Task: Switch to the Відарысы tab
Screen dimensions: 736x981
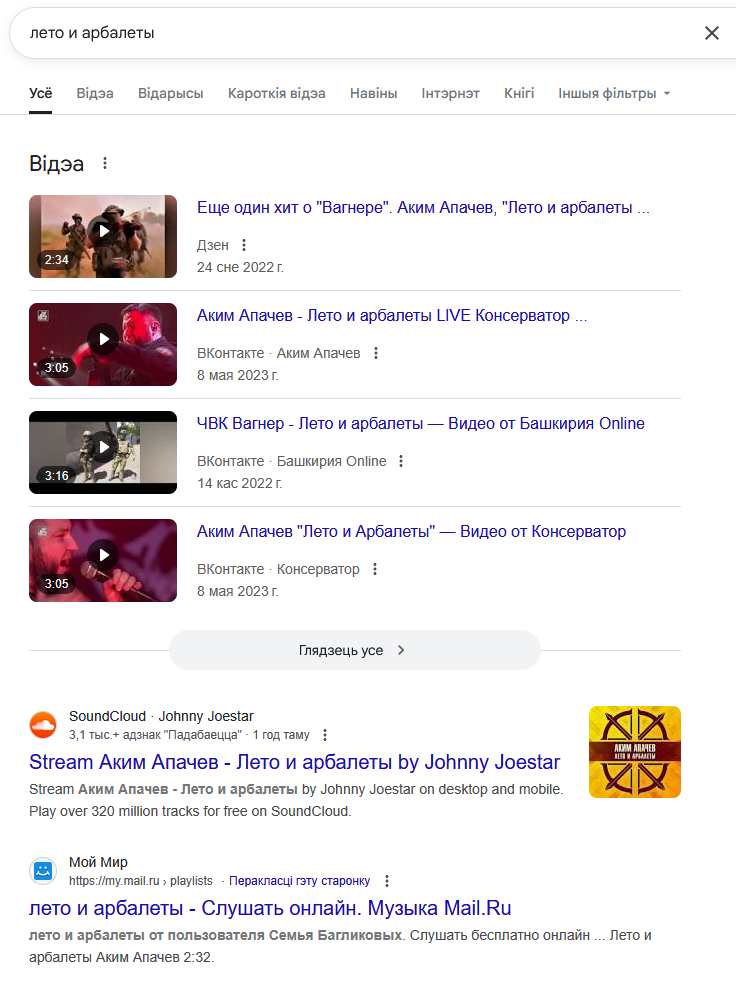Action: 170,94
